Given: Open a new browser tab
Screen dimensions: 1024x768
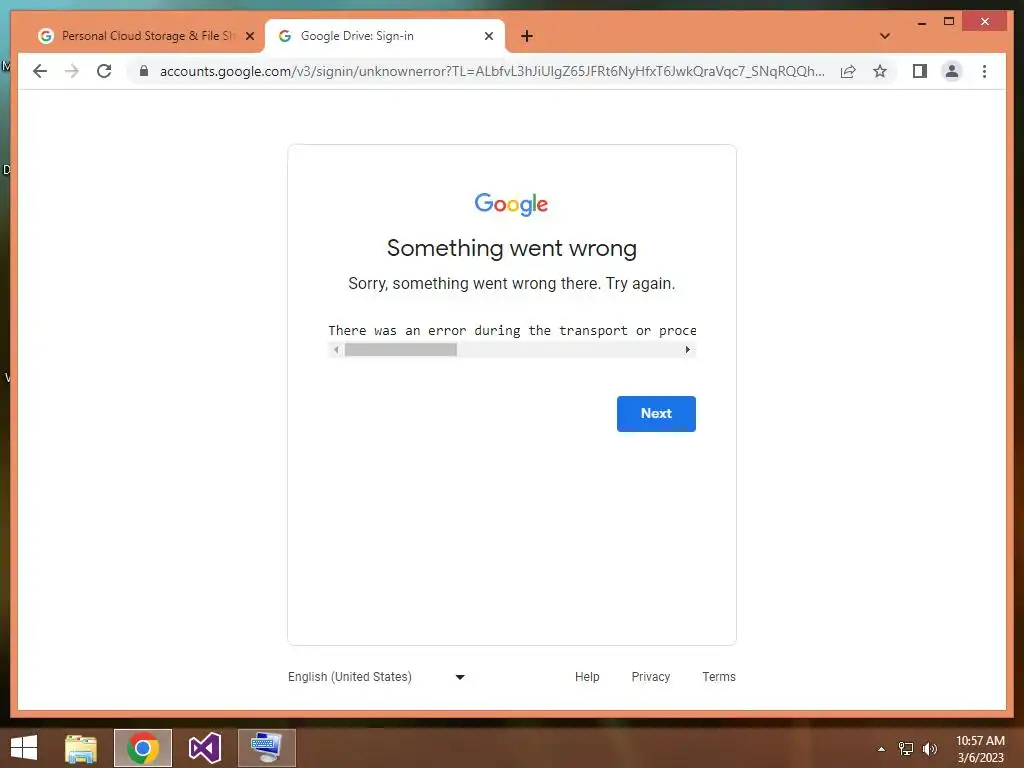Looking at the screenshot, I should (x=526, y=36).
